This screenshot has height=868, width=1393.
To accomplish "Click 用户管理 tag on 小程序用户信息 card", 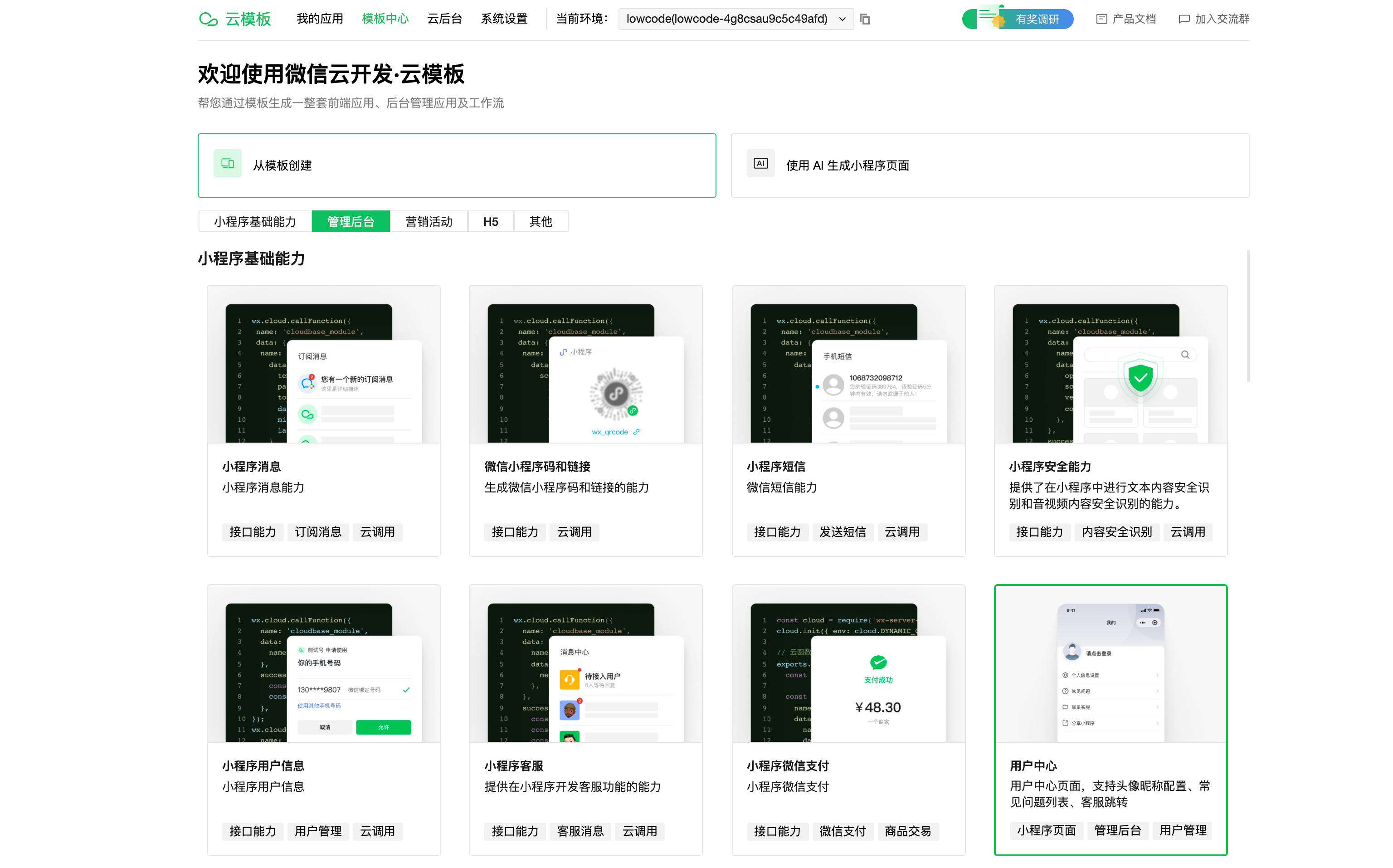I will (x=318, y=831).
